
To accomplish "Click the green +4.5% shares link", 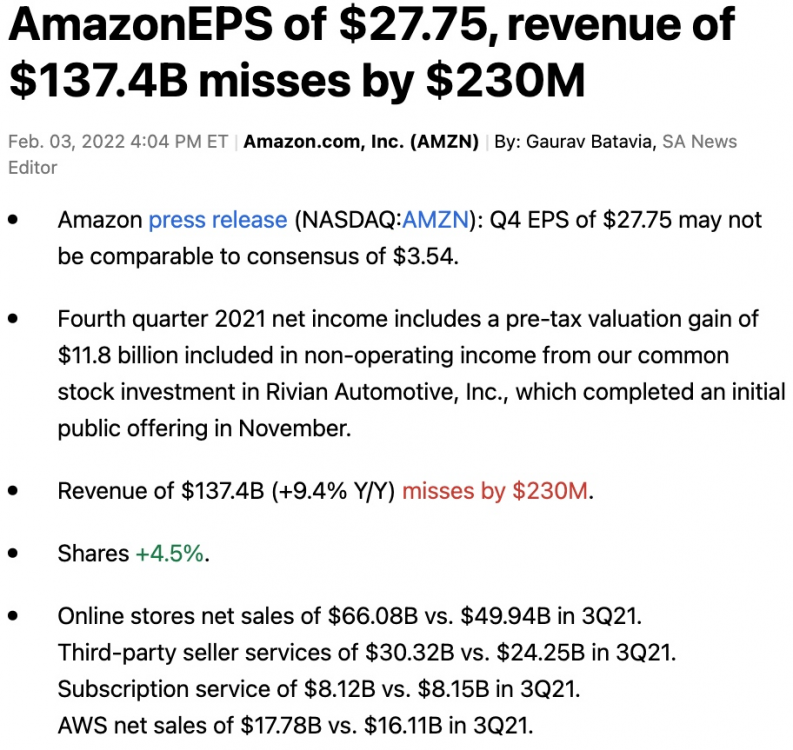I will pos(170,553).
